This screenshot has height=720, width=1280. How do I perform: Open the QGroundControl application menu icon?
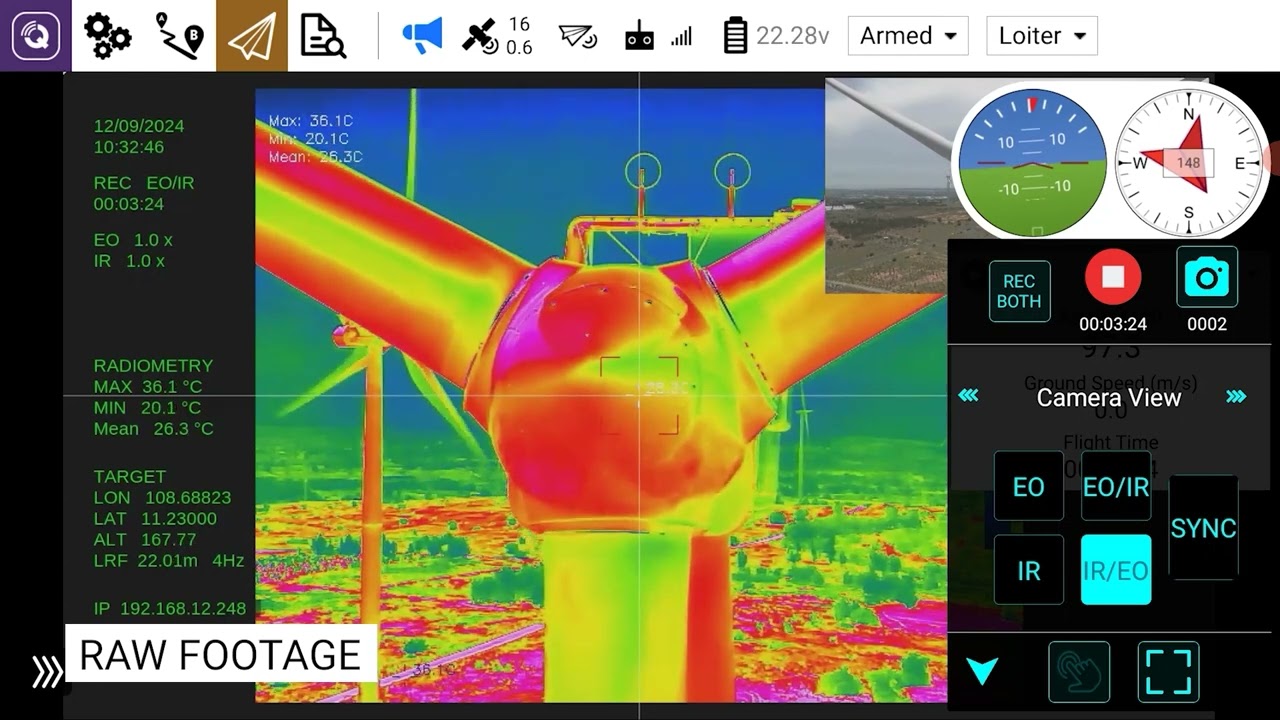pos(35,36)
